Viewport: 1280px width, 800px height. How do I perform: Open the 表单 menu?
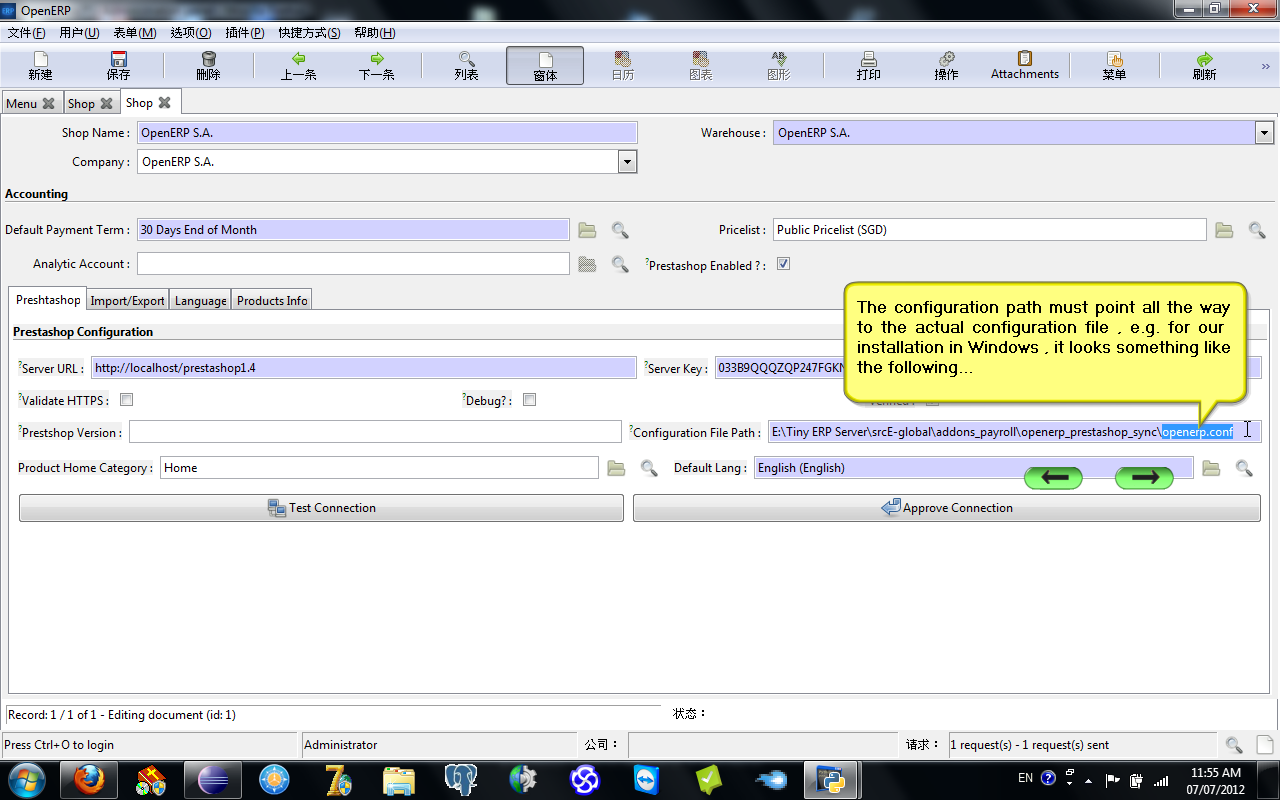click(135, 33)
